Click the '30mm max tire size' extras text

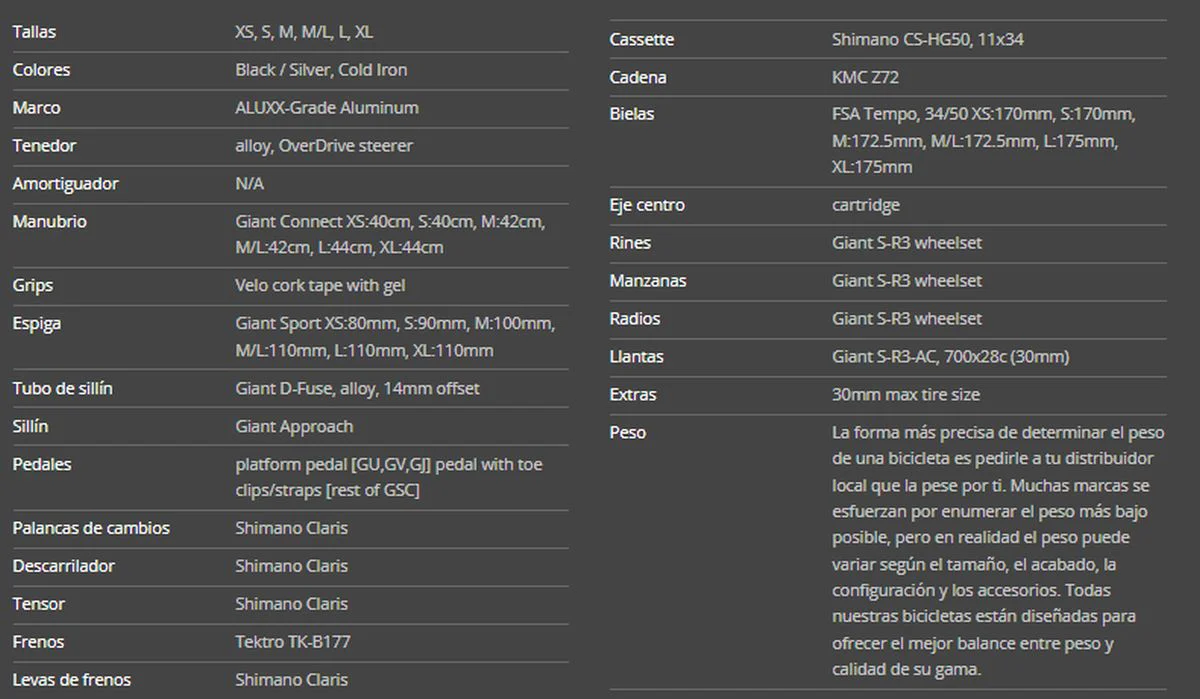(905, 395)
